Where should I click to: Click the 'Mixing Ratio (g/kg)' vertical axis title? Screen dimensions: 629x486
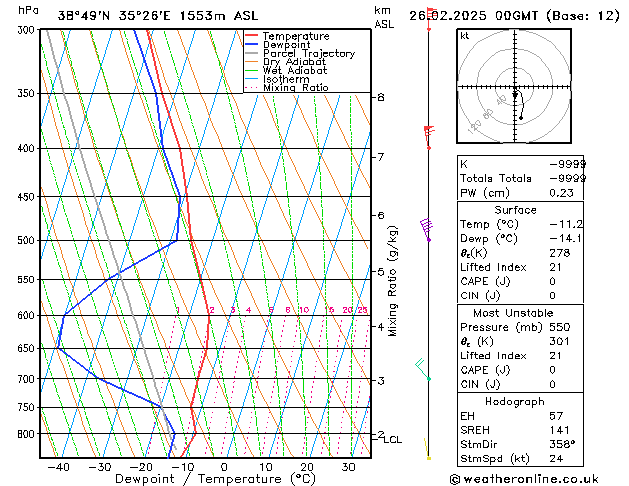click(392, 281)
